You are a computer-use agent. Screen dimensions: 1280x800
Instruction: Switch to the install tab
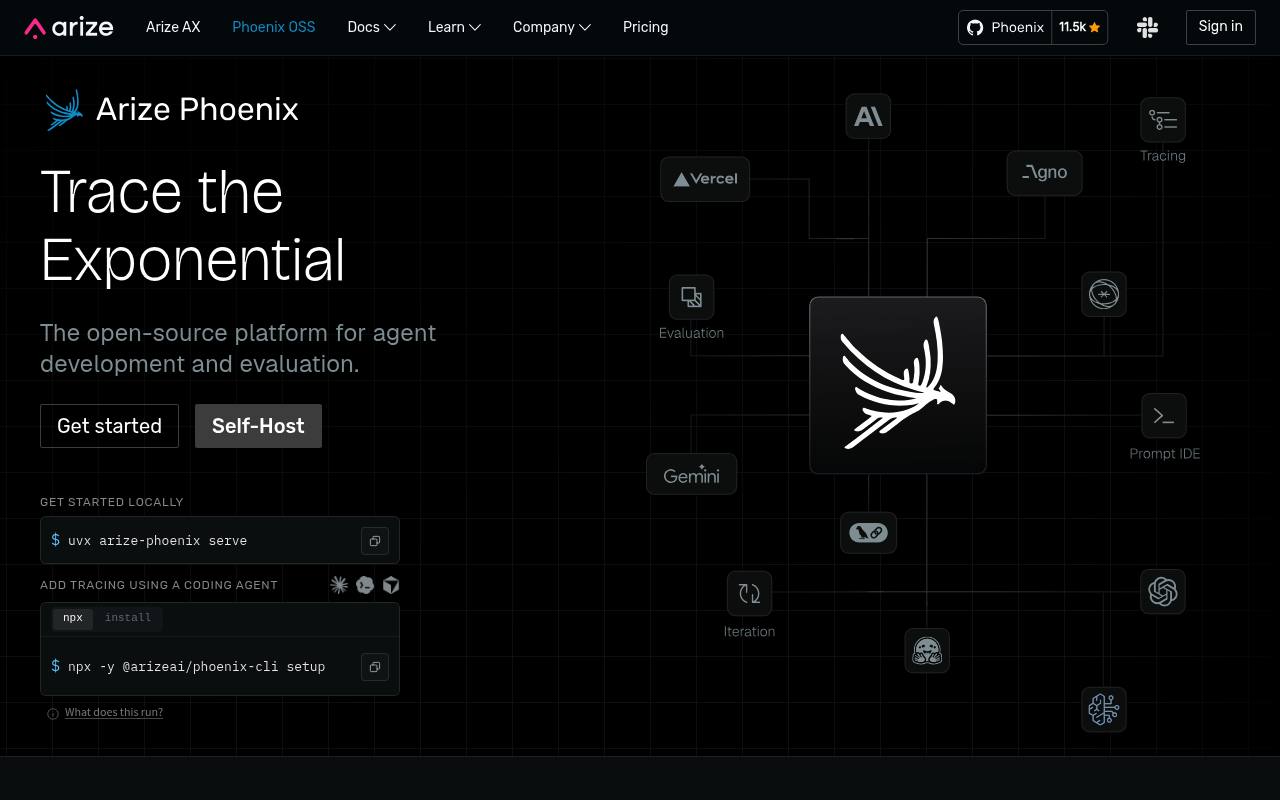point(128,618)
